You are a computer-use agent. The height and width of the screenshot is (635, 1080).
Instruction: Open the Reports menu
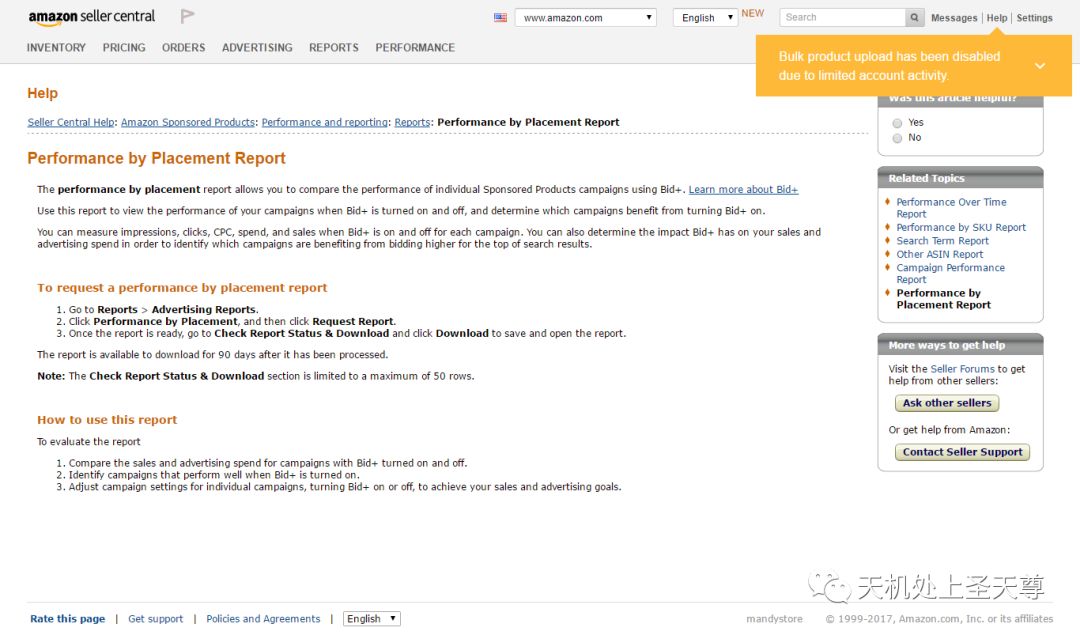pos(333,48)
